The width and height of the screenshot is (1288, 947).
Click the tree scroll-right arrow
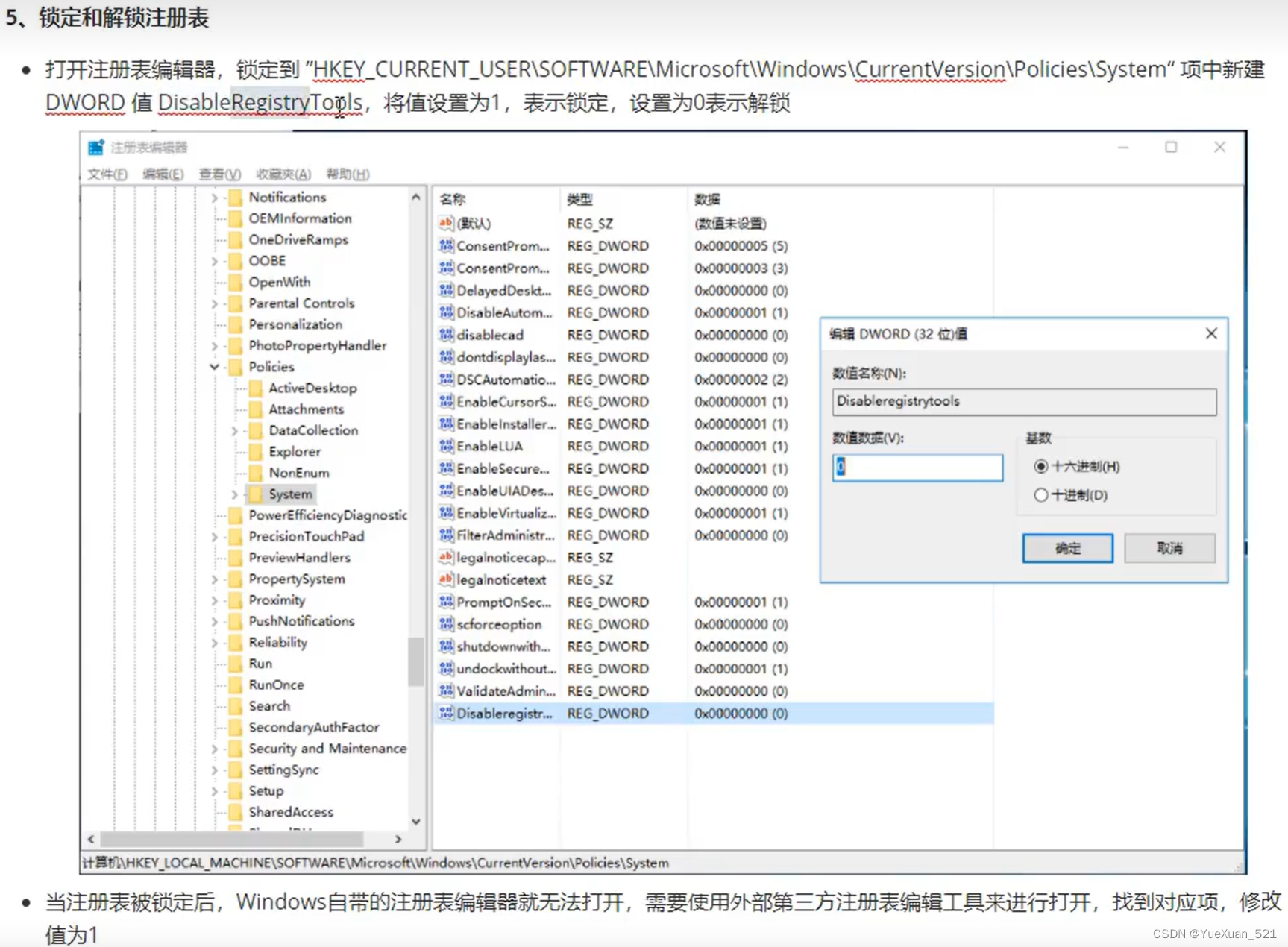[398, 839]
